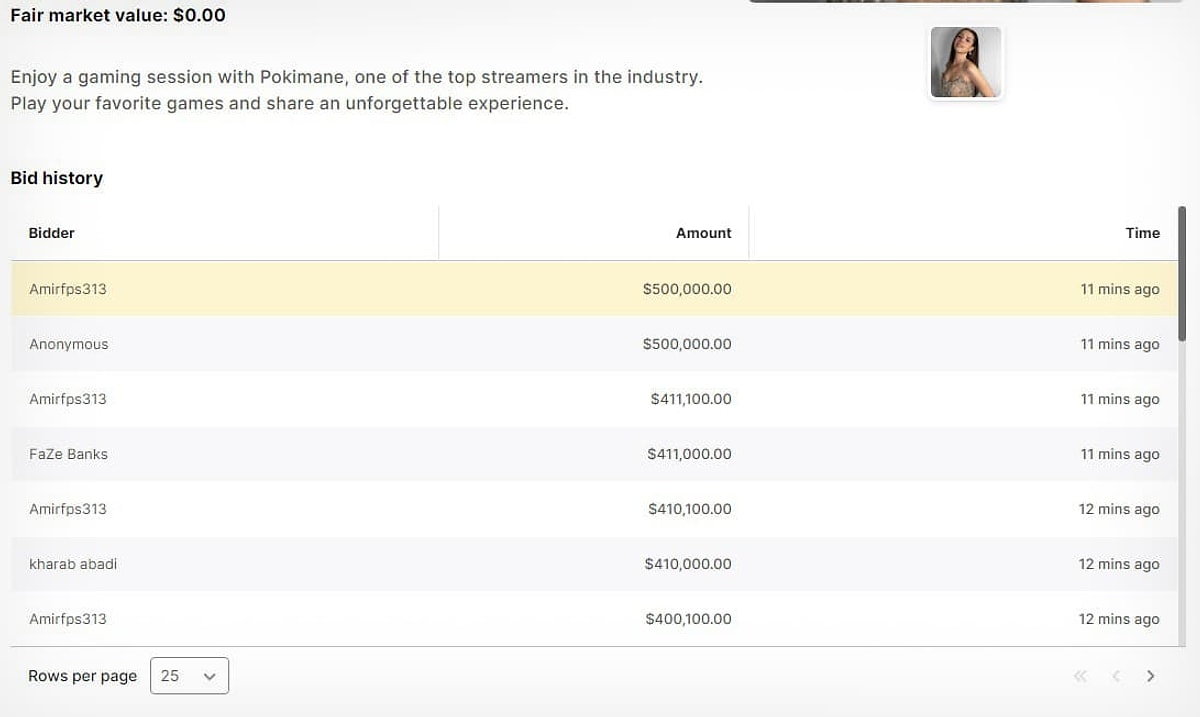Click the Bidder column header
1200x717 pixels.
(x=52, y=233)
